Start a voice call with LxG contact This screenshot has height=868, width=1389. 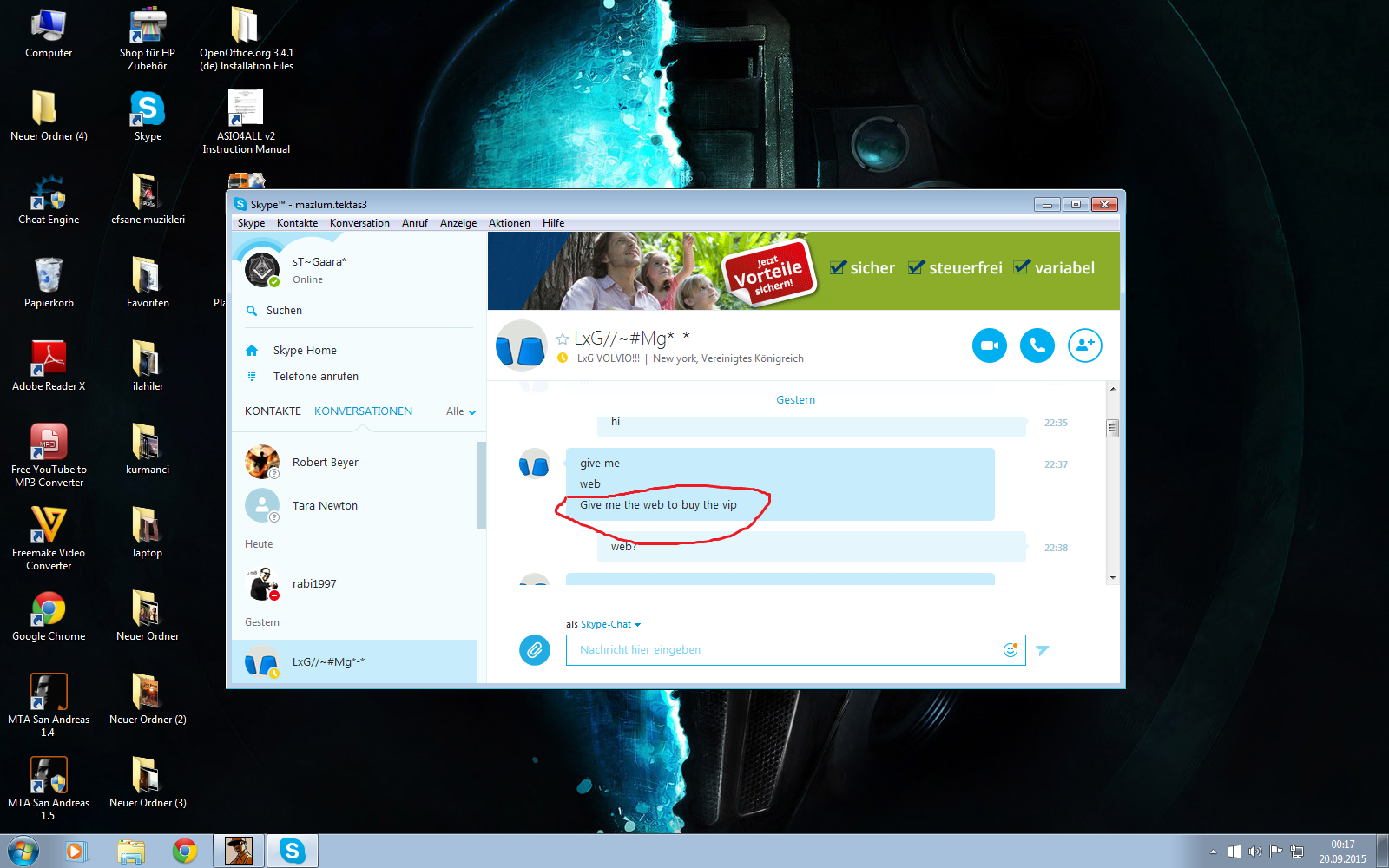click(1037, 345)
